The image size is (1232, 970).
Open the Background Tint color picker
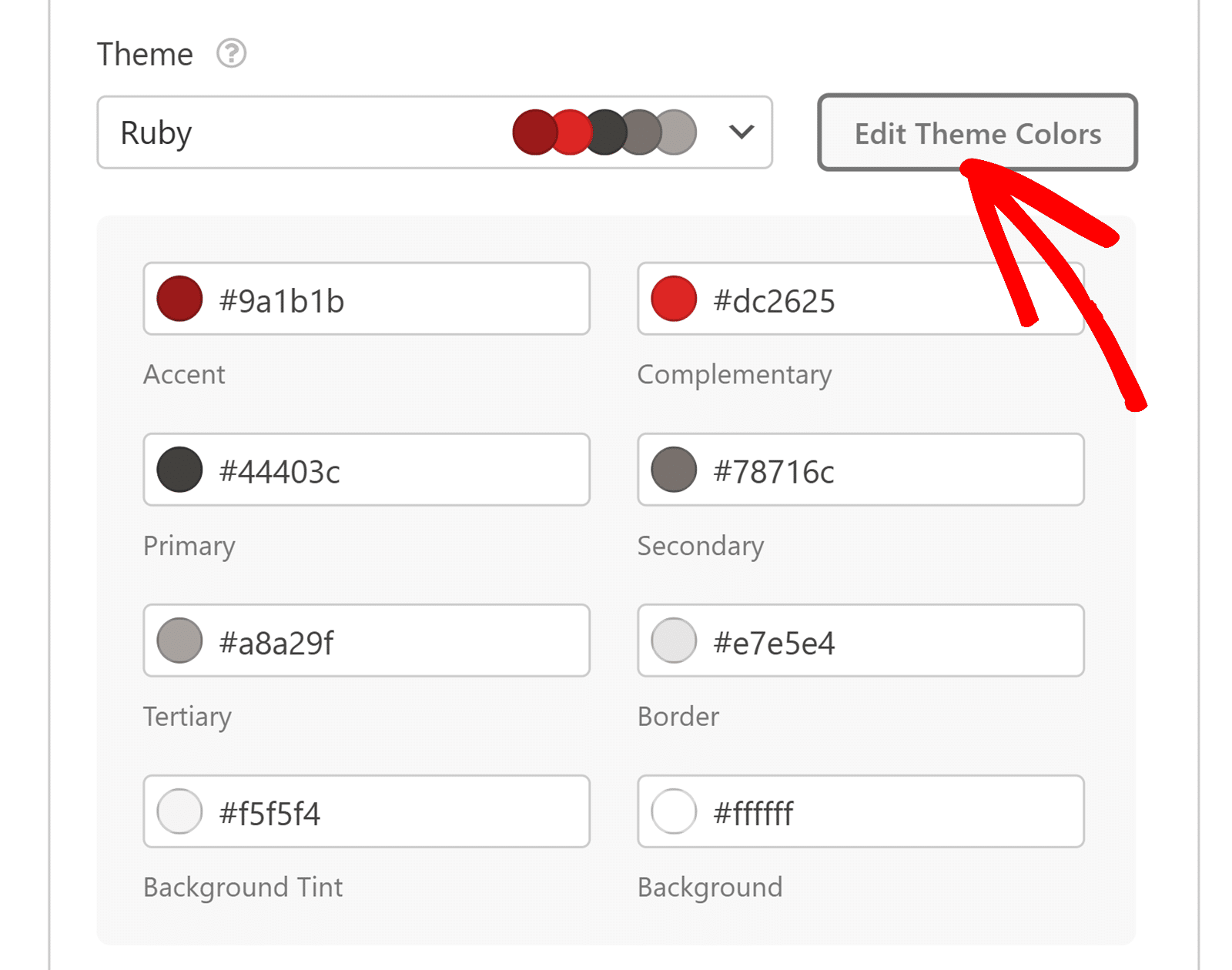pyautogui.click(x=179, y=811)
